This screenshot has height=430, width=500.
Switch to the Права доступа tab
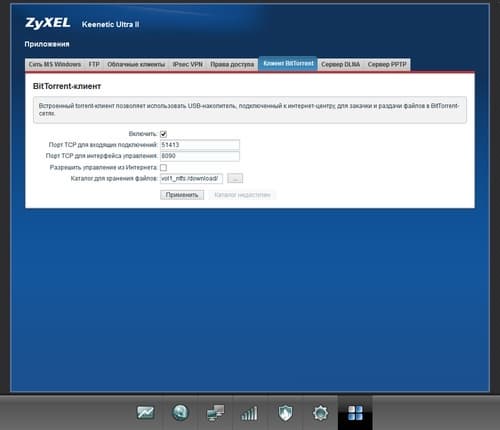pyautogui.click(x=232, y=64)
